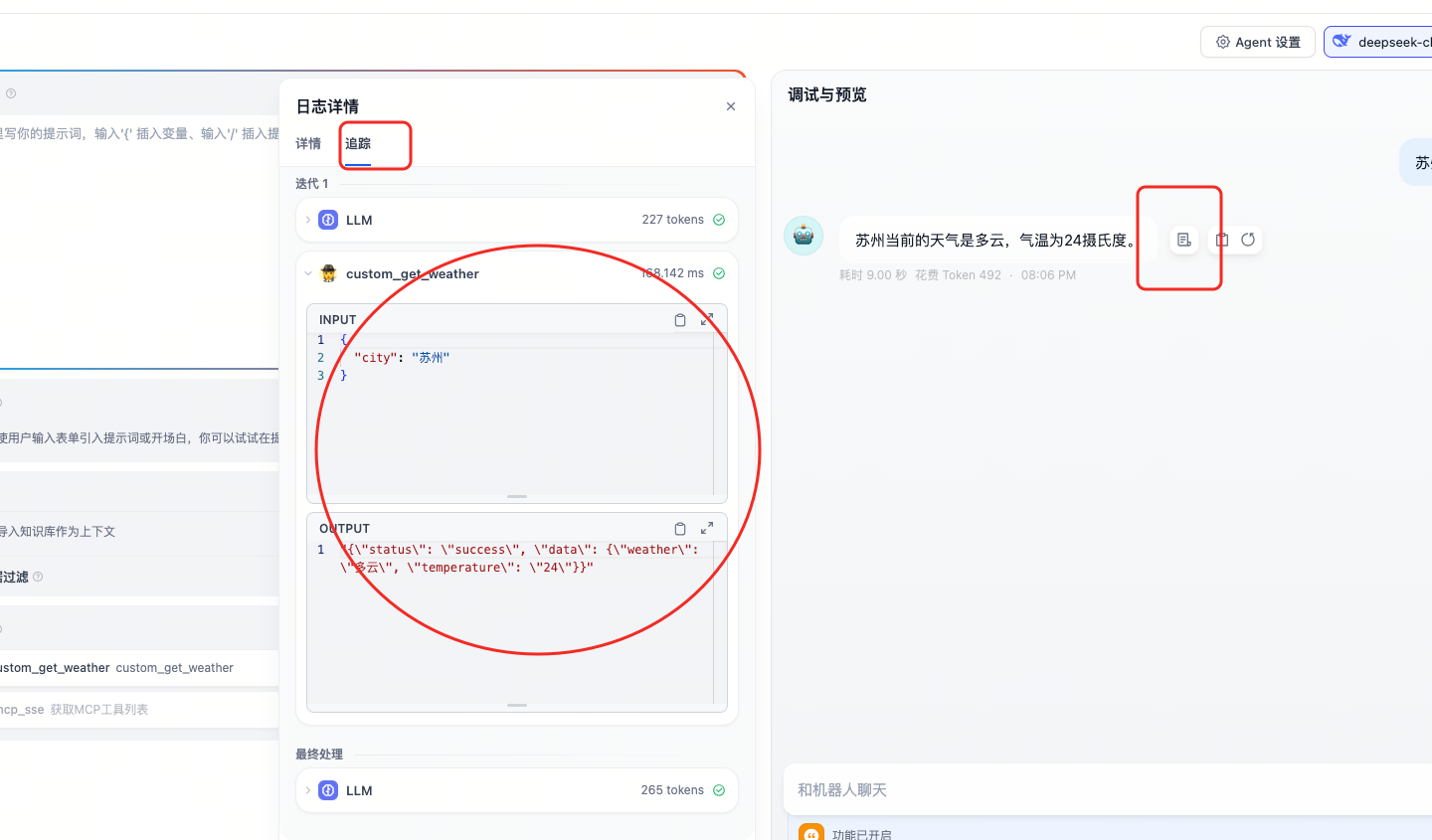Viewport: 1432px width, 840px height.
Task: Collapse the custom_get_weather trace node
Action: click(308, 273)
